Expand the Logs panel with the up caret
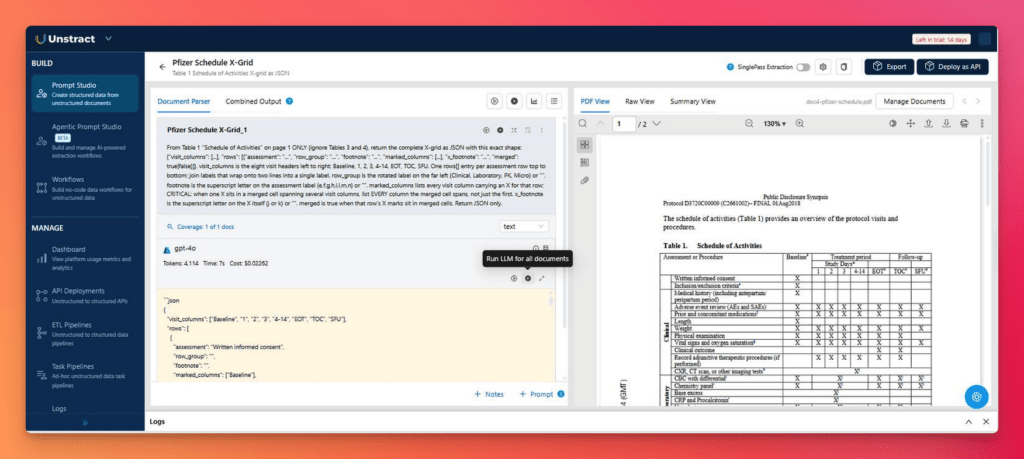 coord(968,422)
